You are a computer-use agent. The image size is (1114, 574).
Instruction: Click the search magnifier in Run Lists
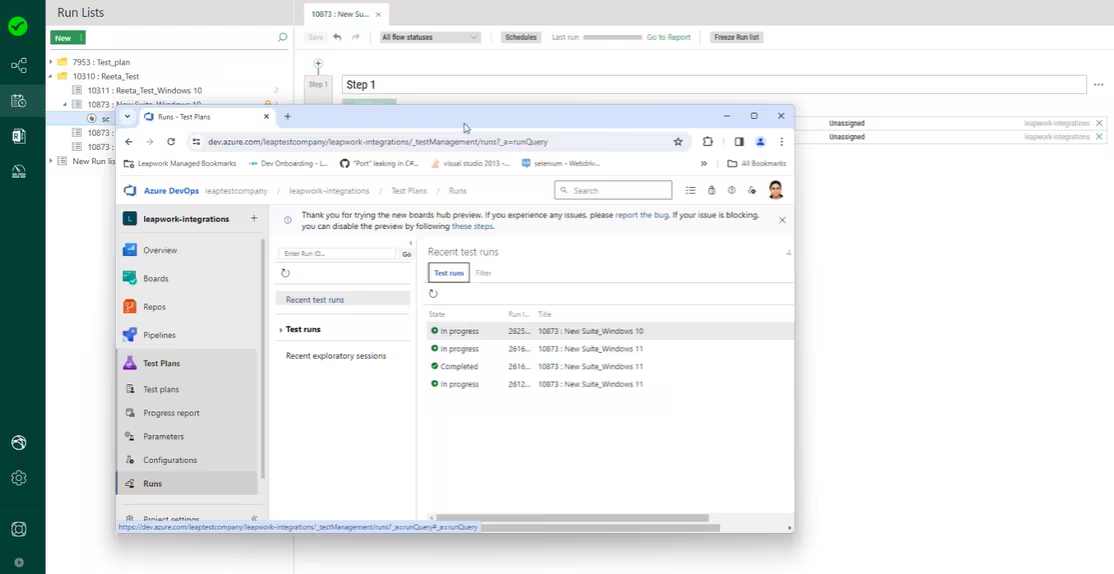[x=282, y=38]
